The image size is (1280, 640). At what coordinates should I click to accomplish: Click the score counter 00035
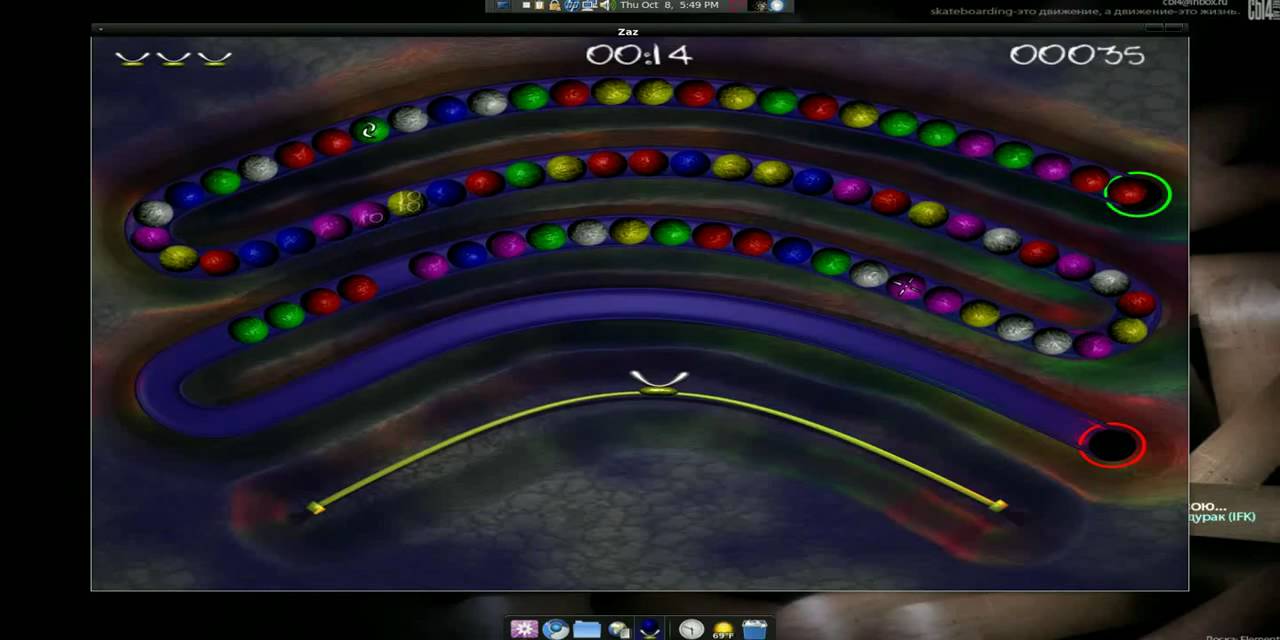[1077, 55]
